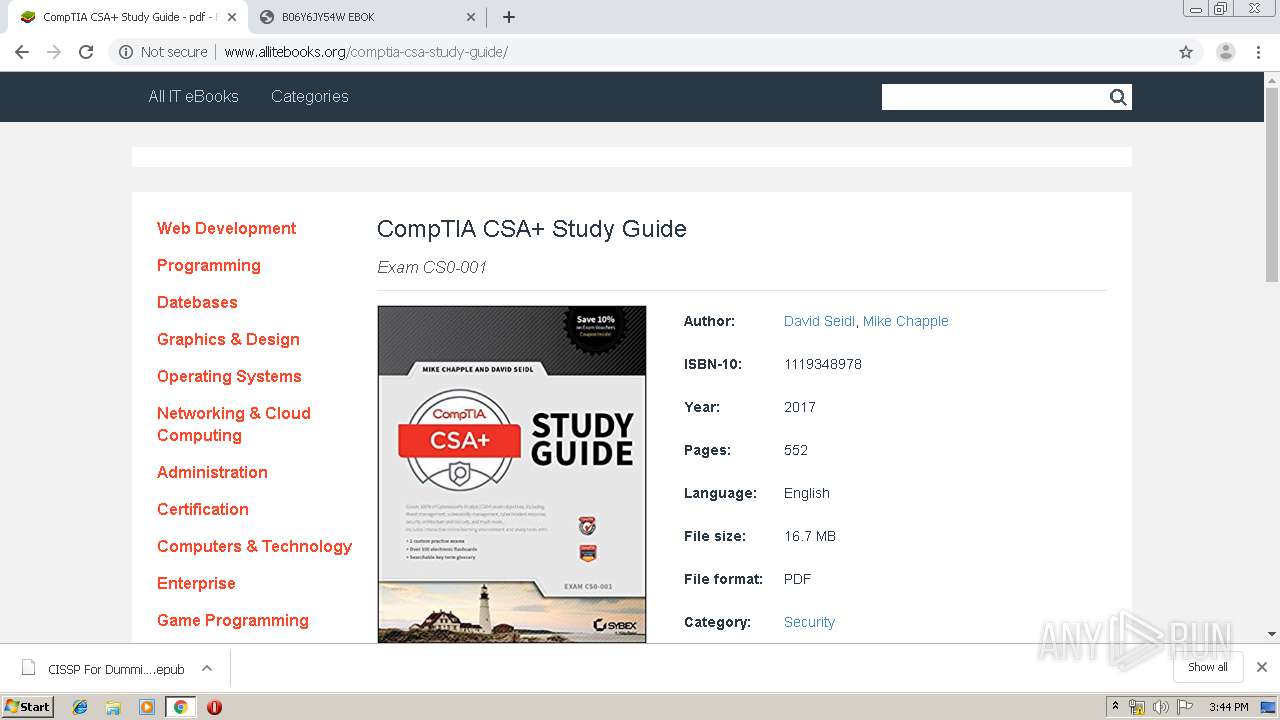
Task: Open the Security category link
Action: click(809, 622)
